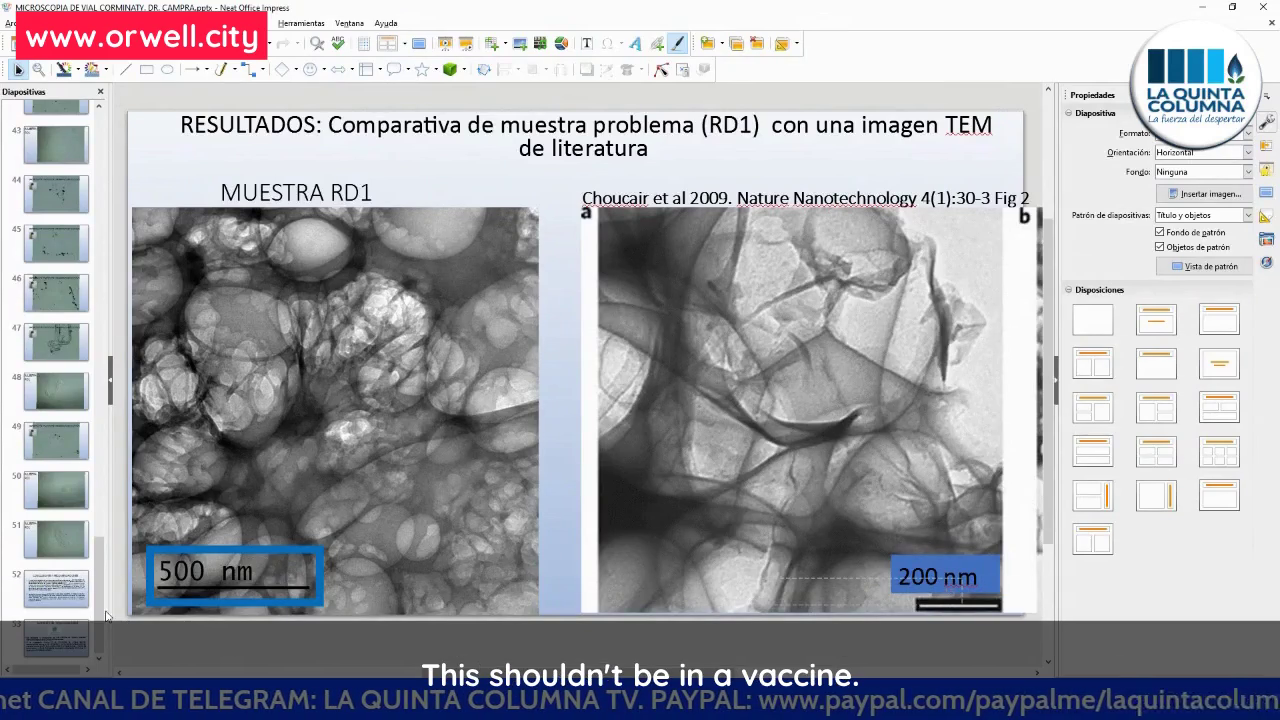Screen dimensions: 1280x720
Task: Open sidebar Navigator compass icon
Action: pyautogui.click(x=1266, y=262)
